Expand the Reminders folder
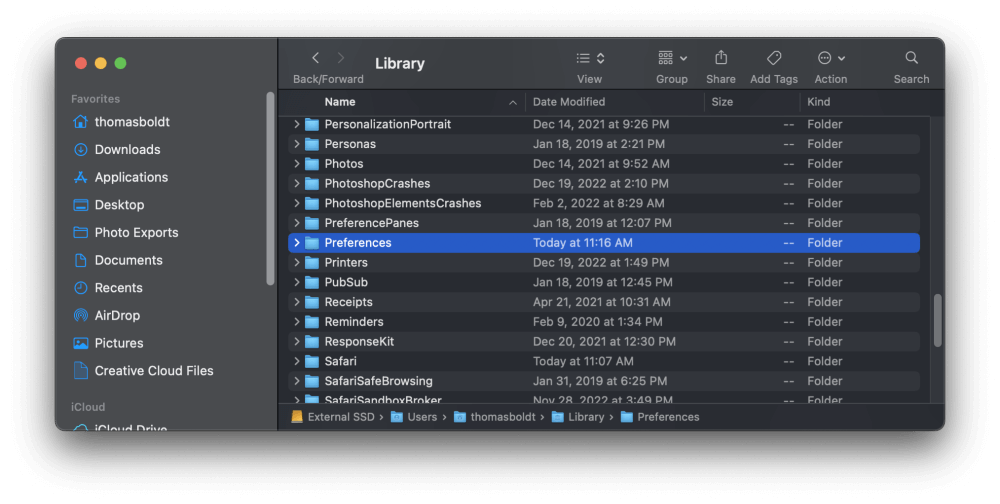This screenshot has width=1000, height=504. [x=297, y=322]
